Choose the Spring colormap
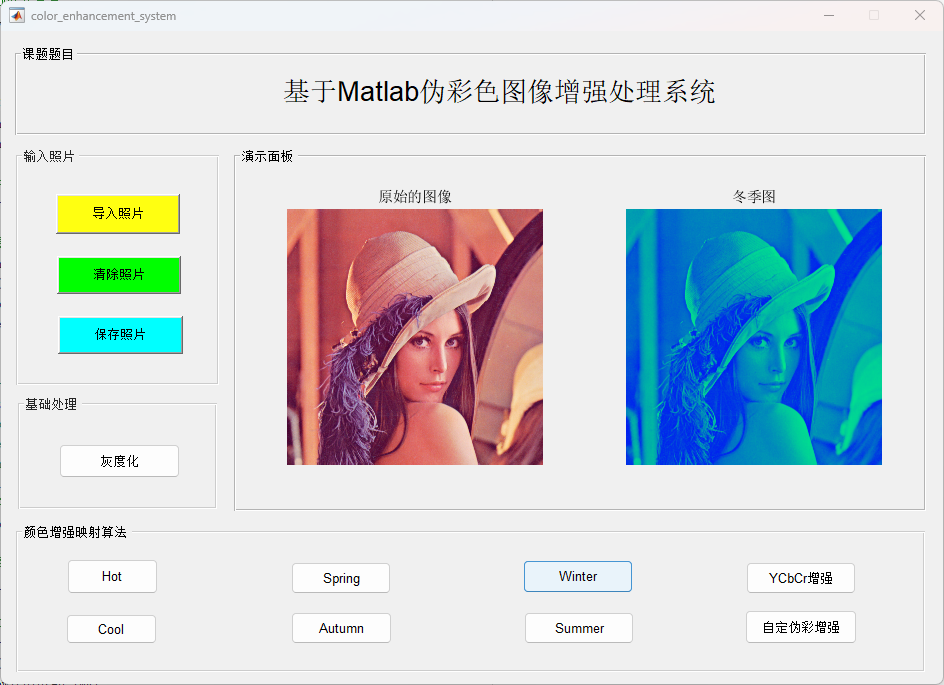 [x=341, y=578]
